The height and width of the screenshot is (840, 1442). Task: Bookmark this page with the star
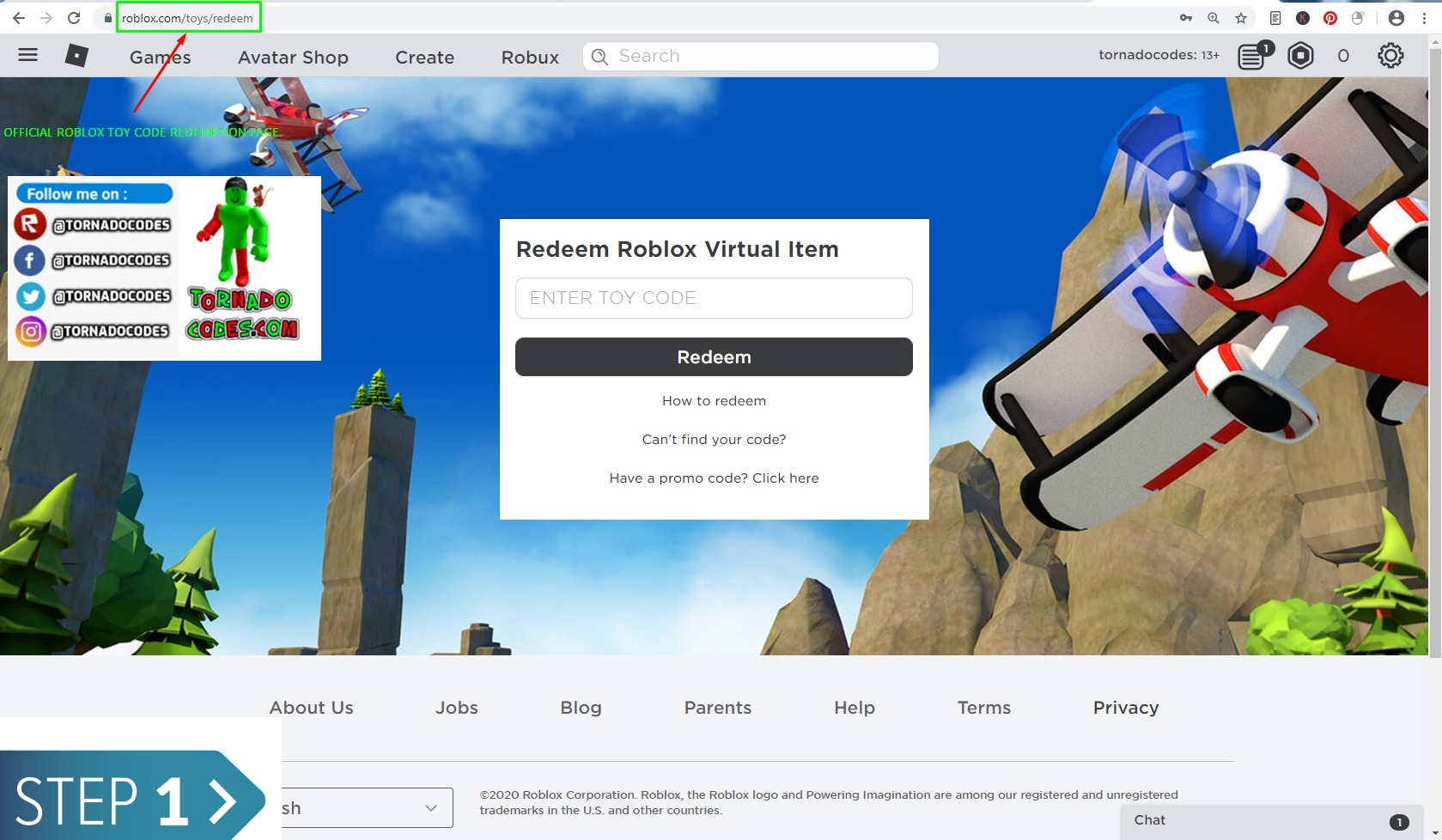1241,17
